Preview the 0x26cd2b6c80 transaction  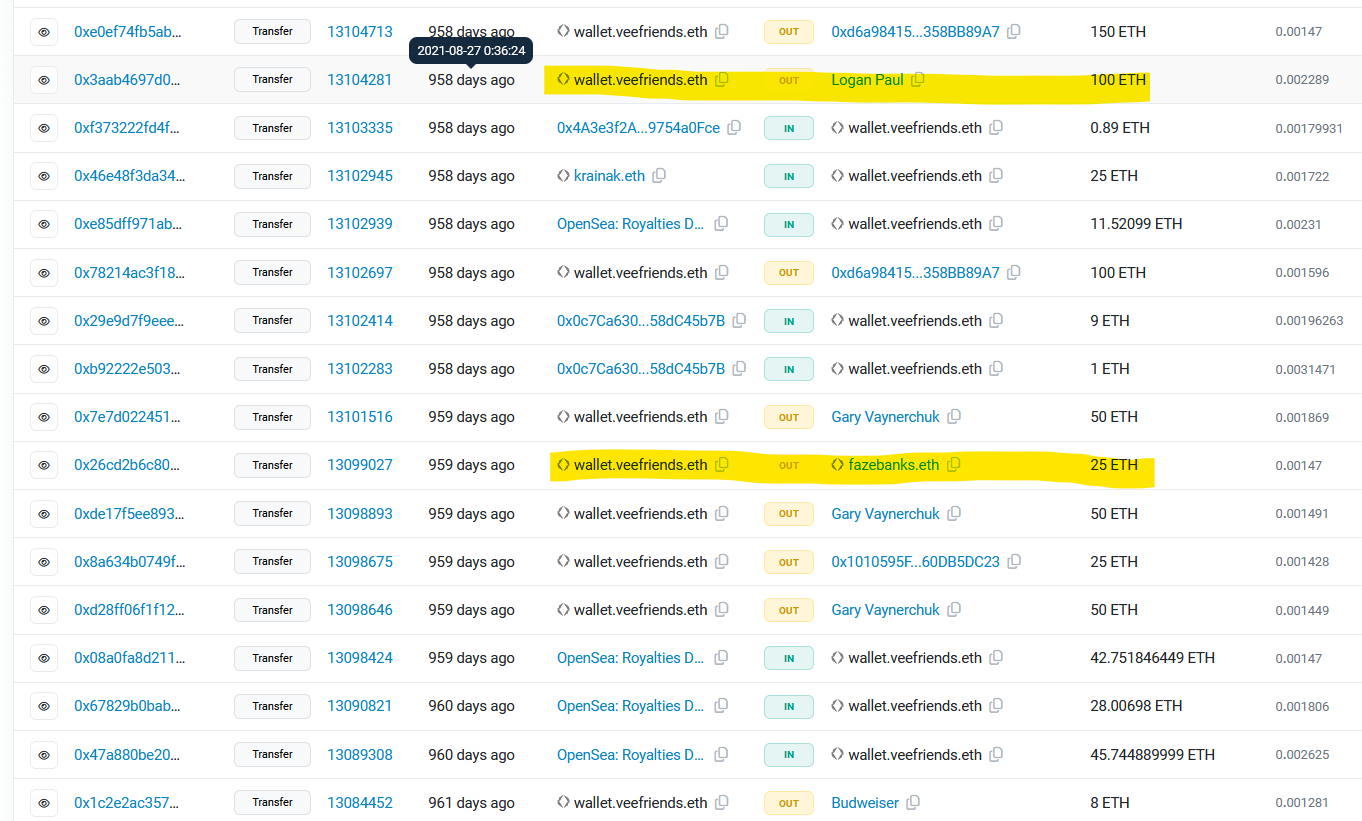click(44, 465)
